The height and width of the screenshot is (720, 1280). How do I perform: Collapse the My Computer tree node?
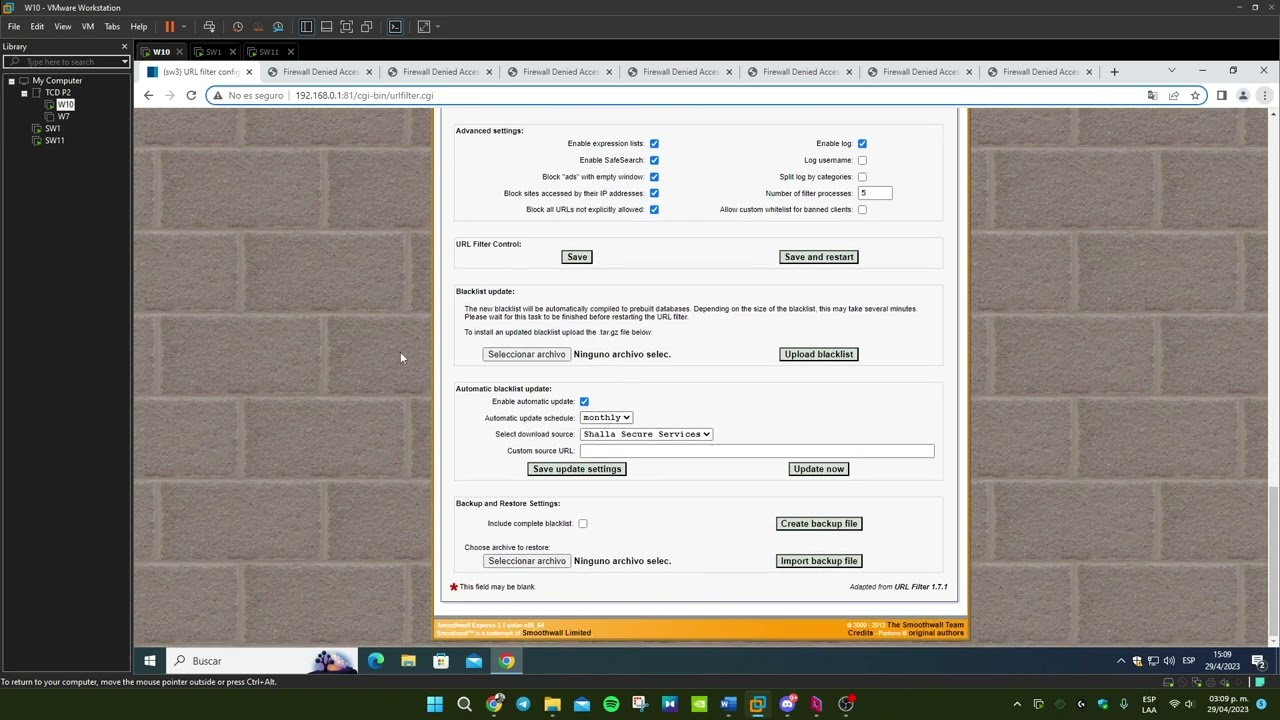pyautogui.click(x=11, y=81)
